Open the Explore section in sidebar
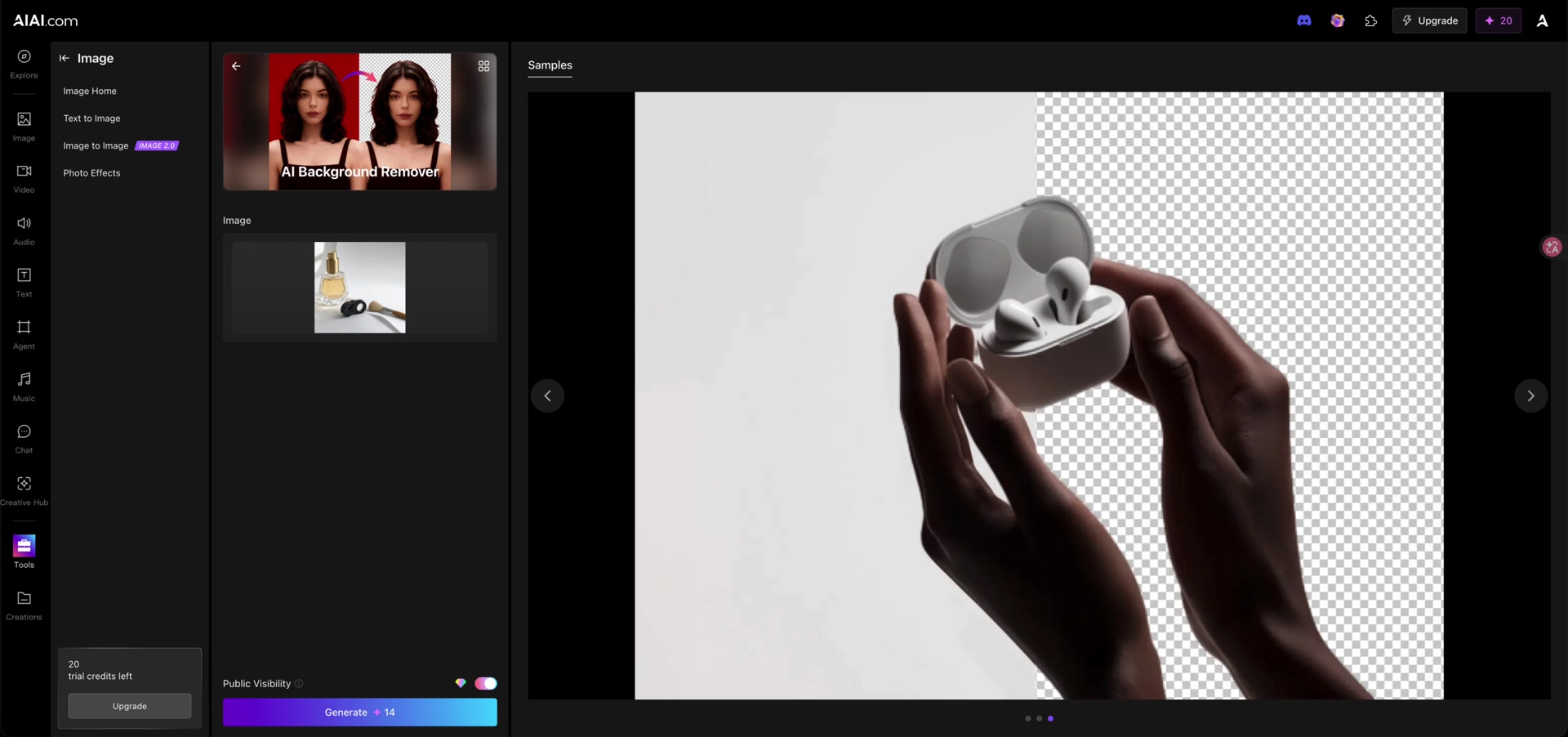 point(24,64)
